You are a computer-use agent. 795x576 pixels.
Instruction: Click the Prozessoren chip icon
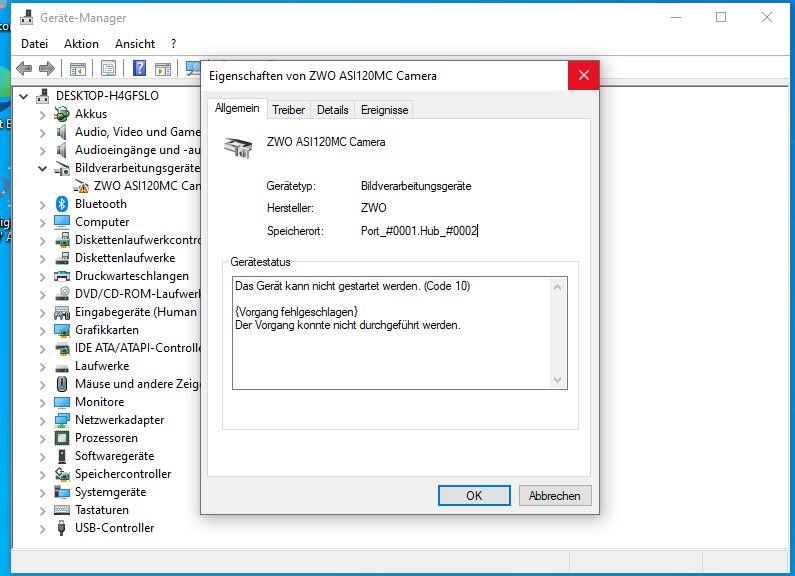(62, 438)
